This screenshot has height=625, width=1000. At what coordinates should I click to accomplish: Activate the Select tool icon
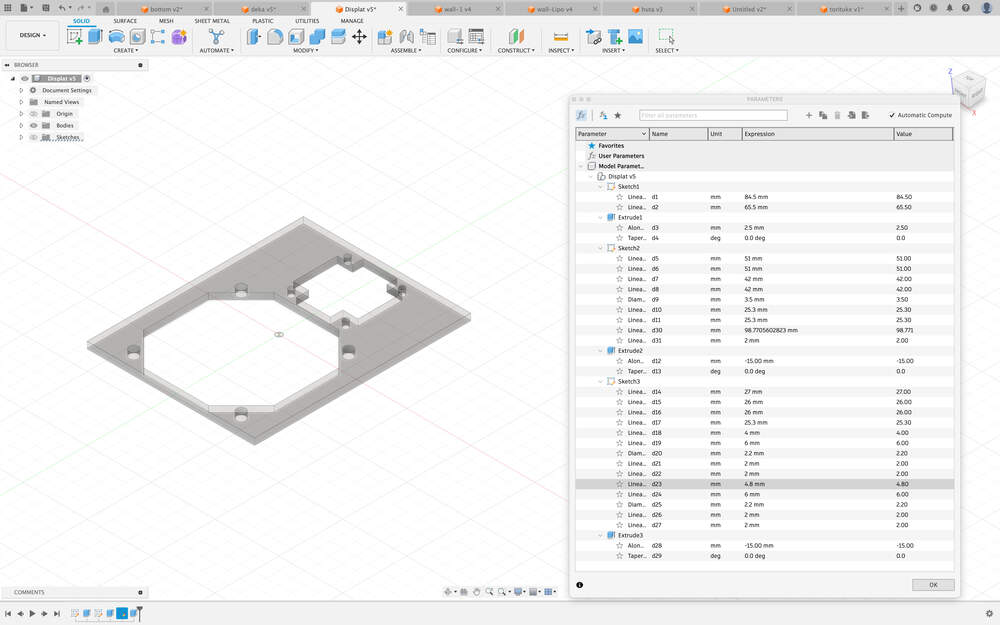click(x=666, y=36)
